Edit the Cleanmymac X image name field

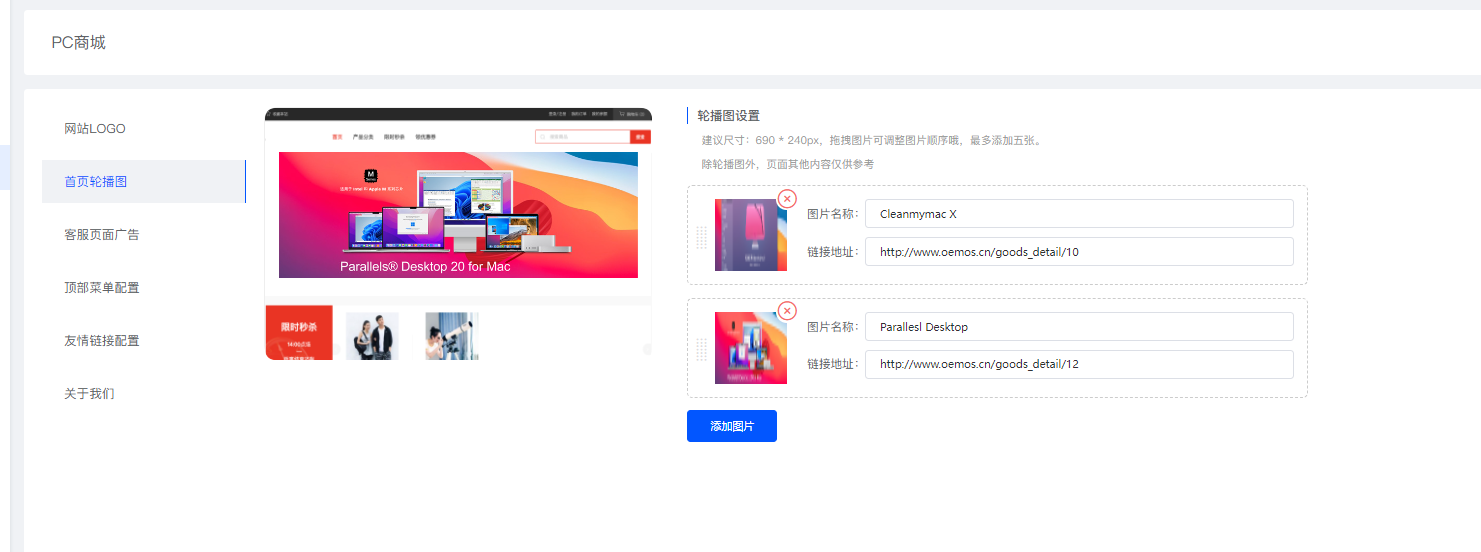click(x=1078, y=214)
